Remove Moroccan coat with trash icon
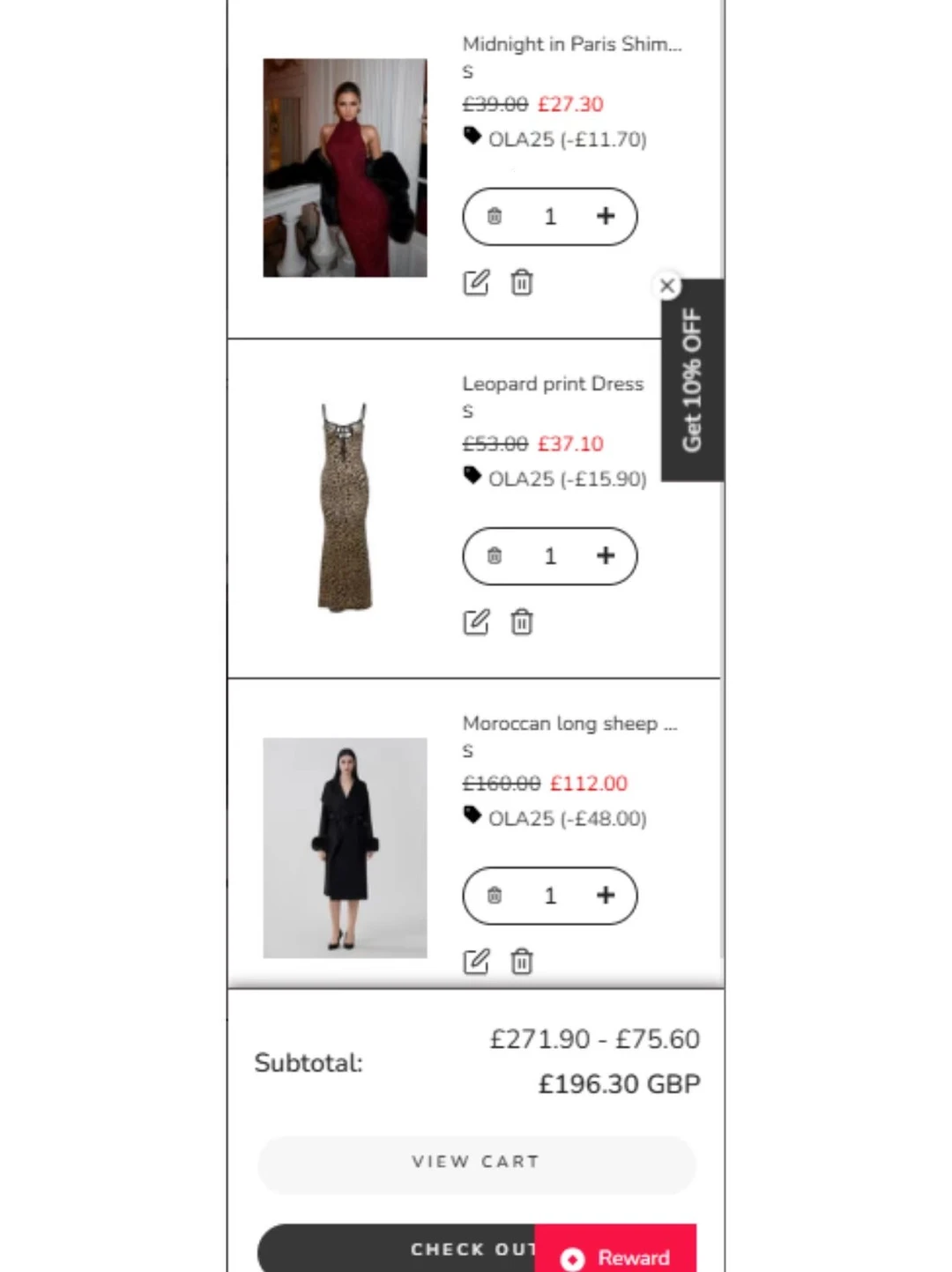The image size is (952, 1272). pyautogui.click(x=522, y=962)
